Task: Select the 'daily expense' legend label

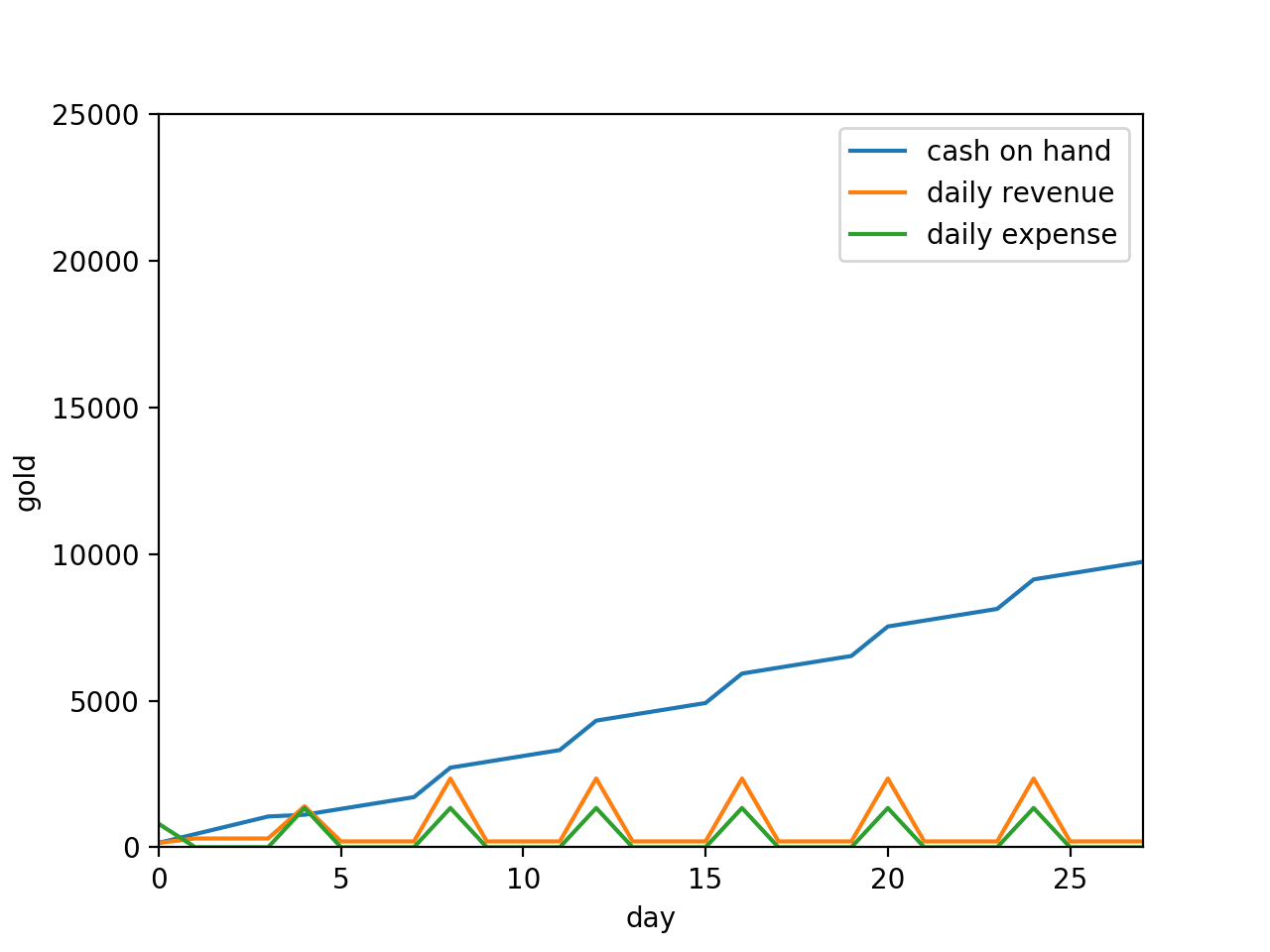Action: [x=1021, y=235]
